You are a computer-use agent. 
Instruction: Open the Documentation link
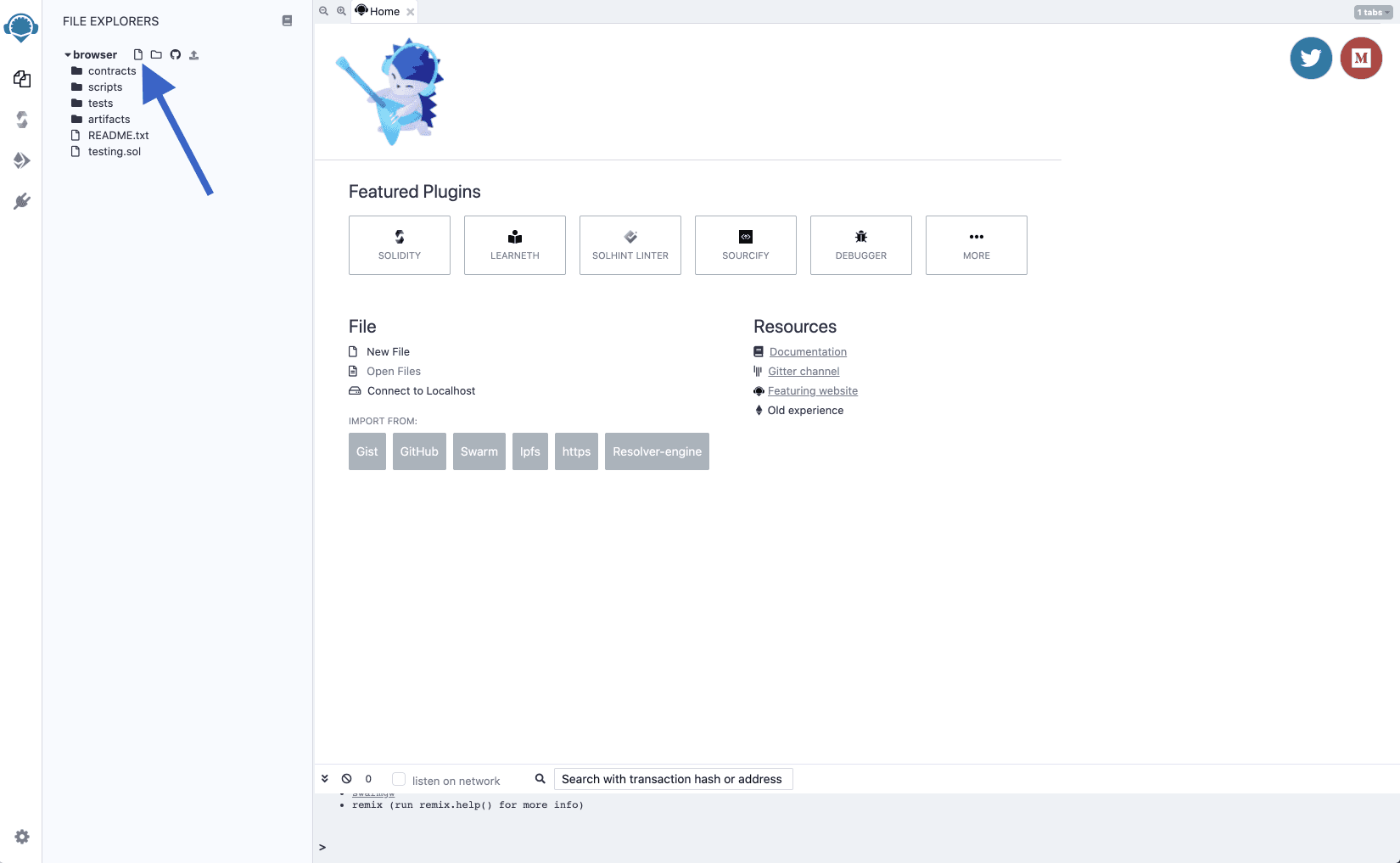[808, 351]
